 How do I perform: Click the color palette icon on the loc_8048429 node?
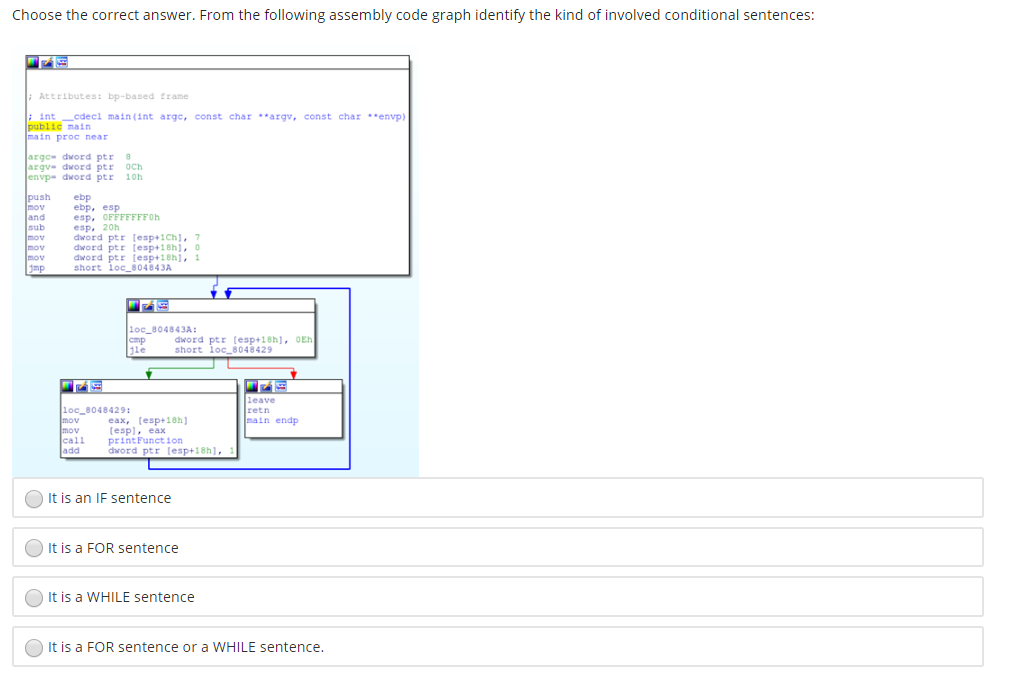pyautogui.click(x=68, y=387)
